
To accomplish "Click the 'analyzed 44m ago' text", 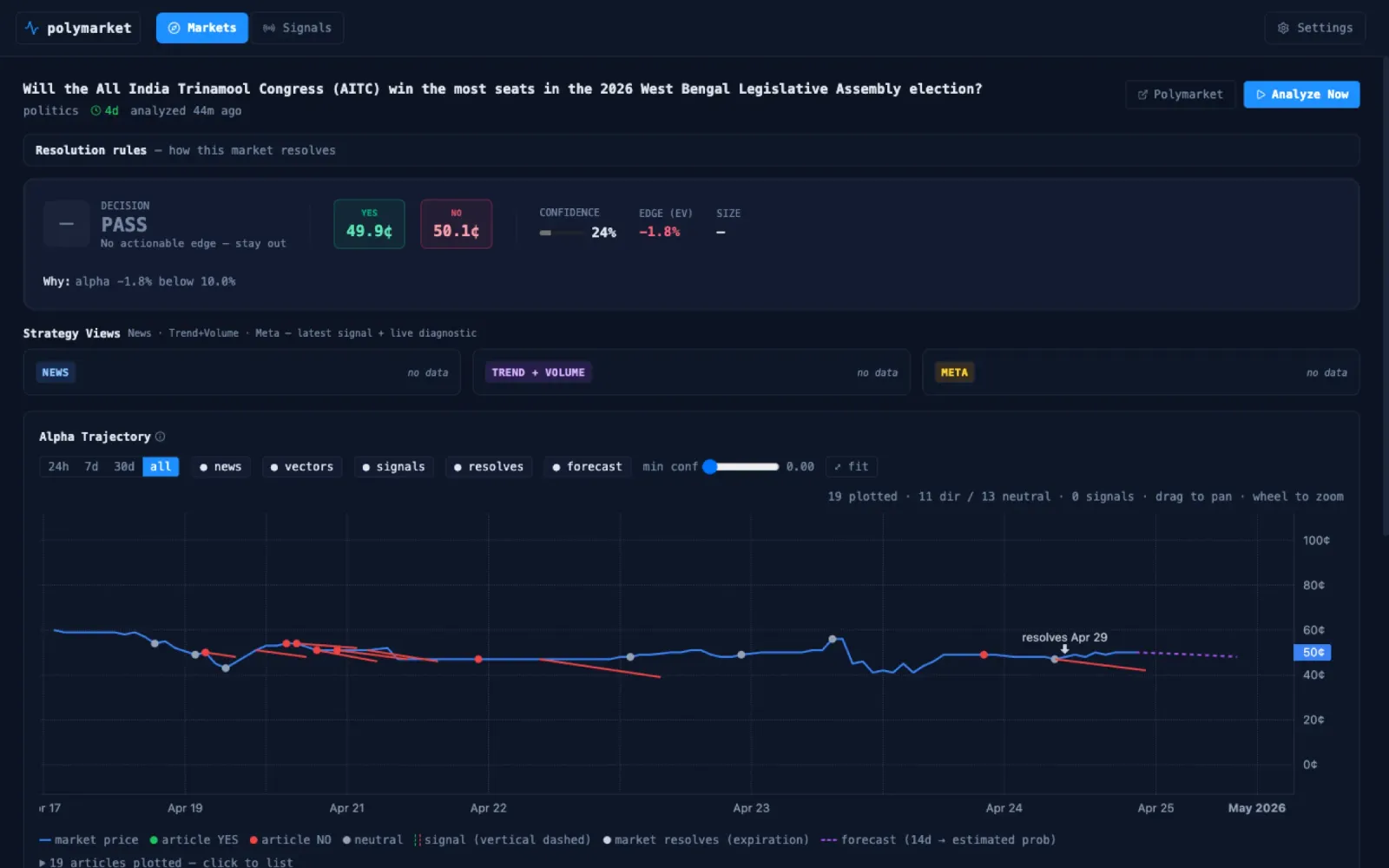I will pos(186,111).
